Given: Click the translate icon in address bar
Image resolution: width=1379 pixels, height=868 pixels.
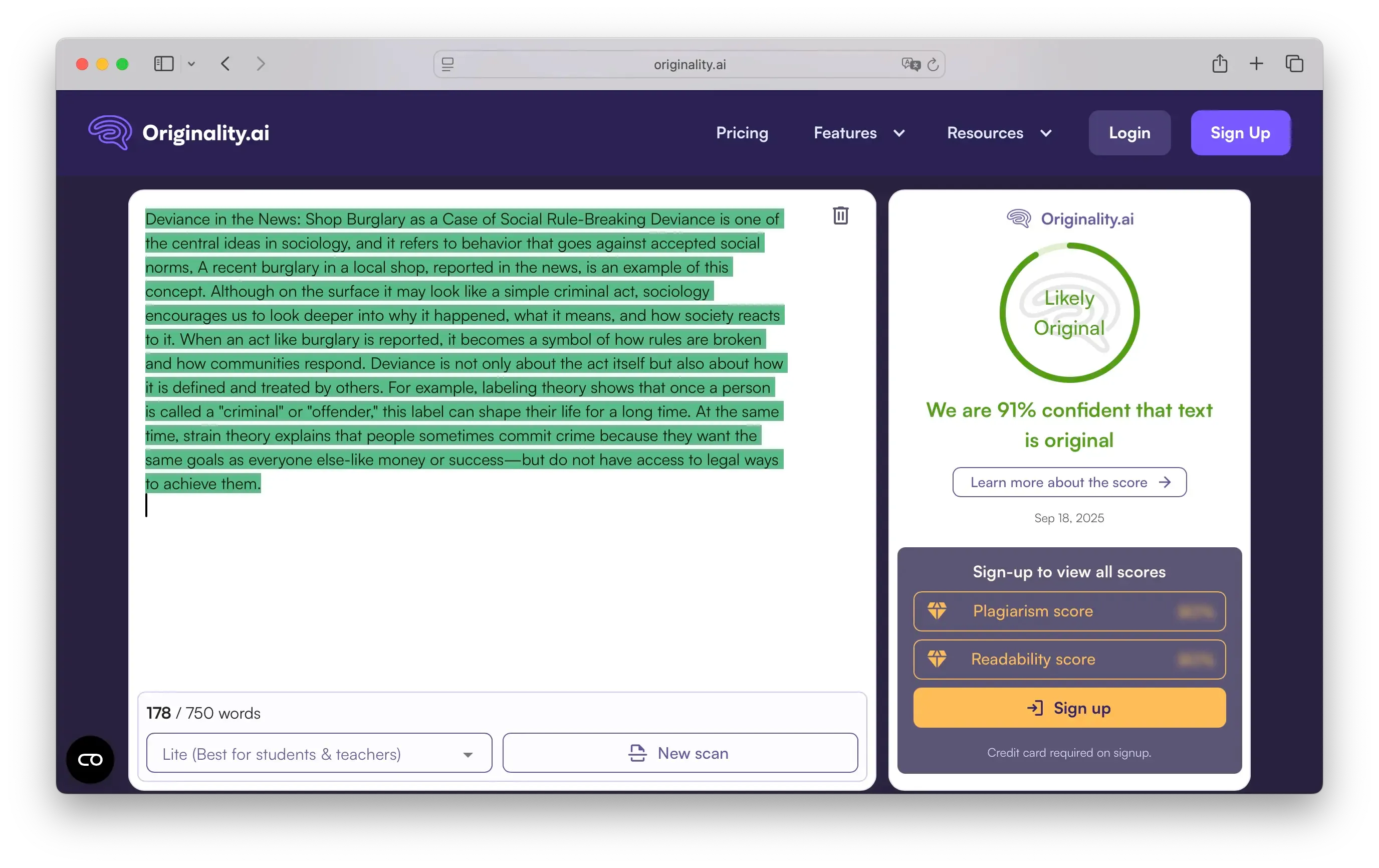Looking at the screenshot, I should point(910,64).
